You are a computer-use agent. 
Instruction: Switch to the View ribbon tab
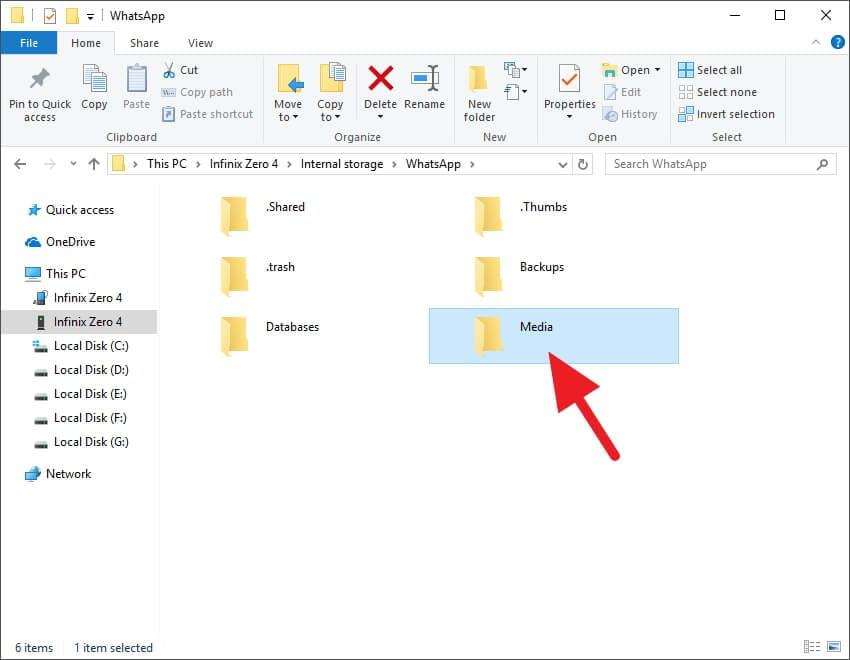tap(200, 43)
